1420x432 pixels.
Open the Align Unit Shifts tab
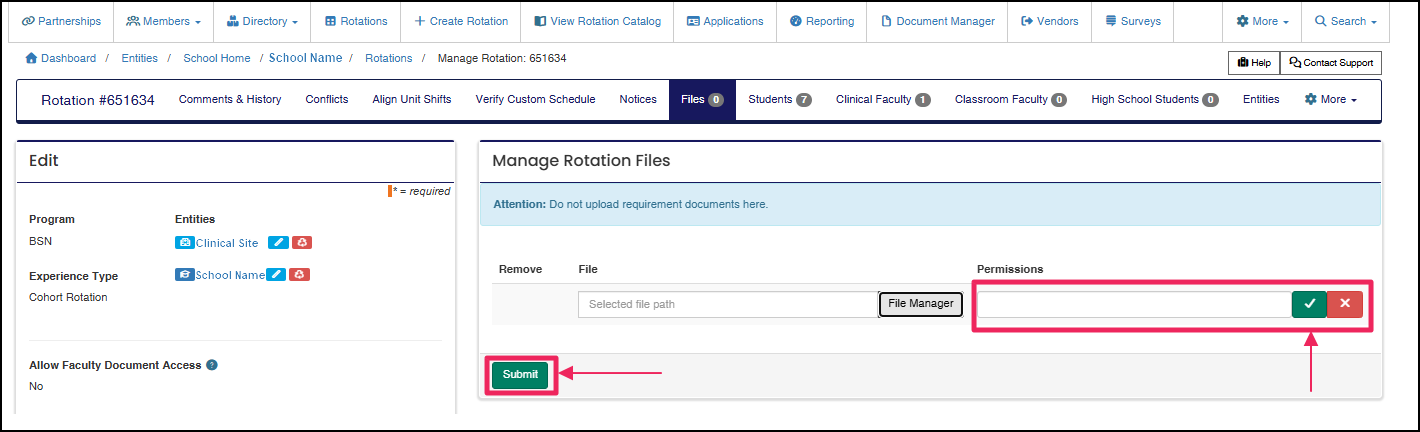412,100
